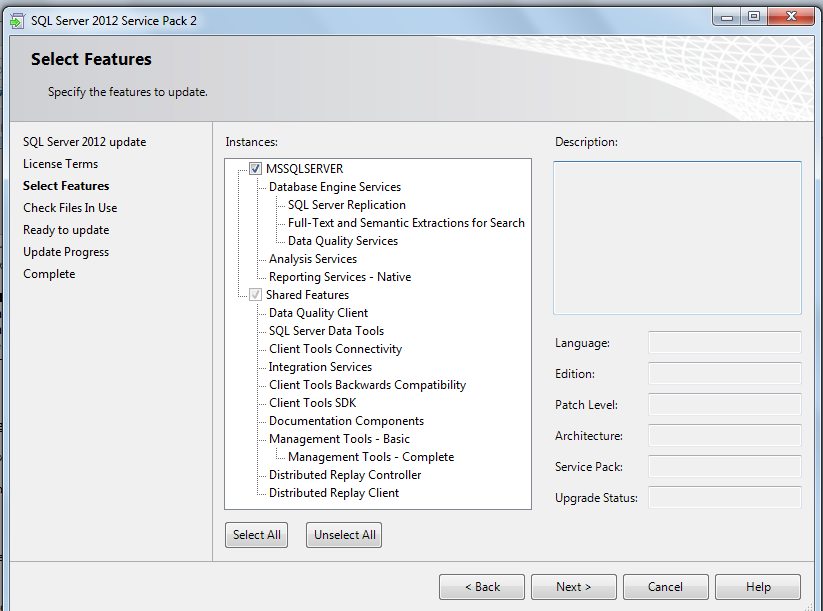823x611 pixels.
Task: Select Client Tools SDK item
Action: click(313, 403)
